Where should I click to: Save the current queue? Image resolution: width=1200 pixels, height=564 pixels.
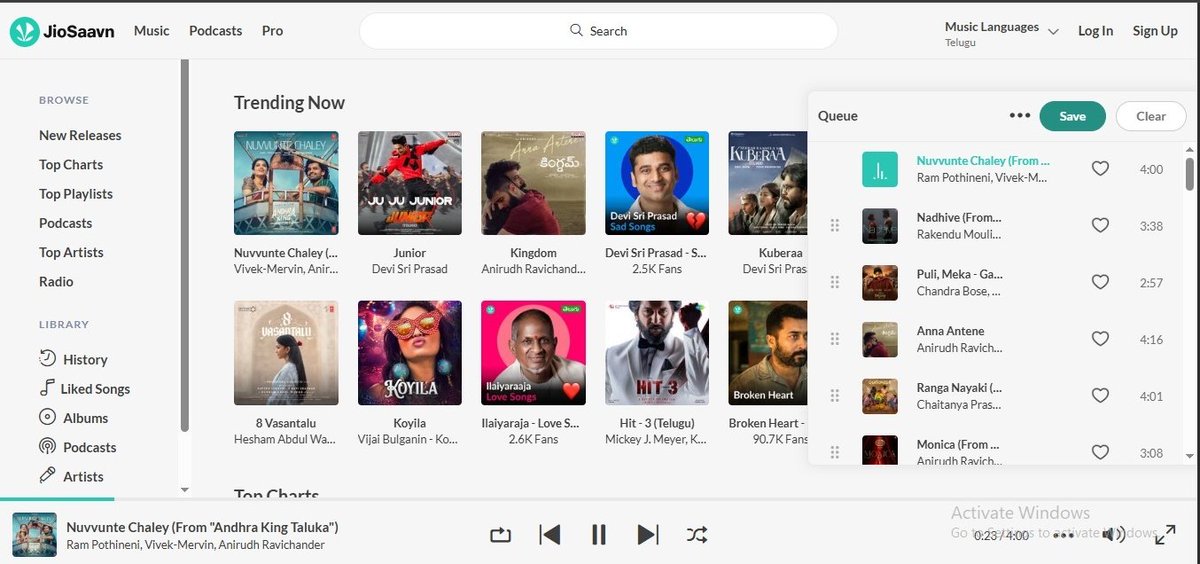point(1072,116)
